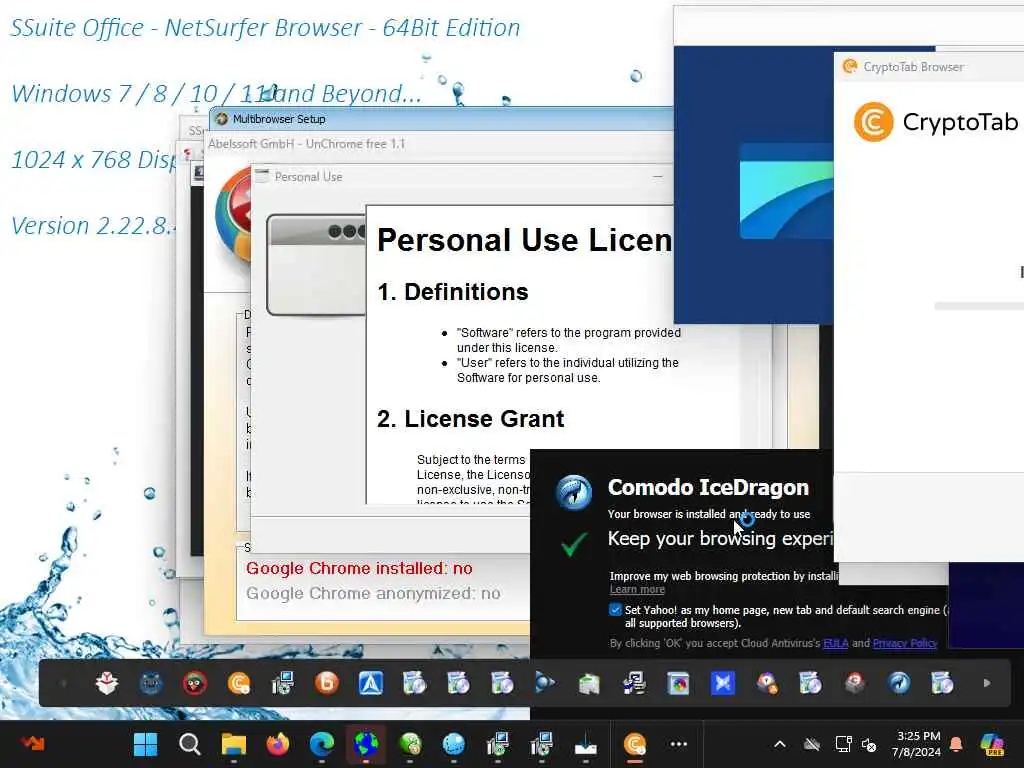Image resolution: width=1024 pixels, height=768 pixels.
Task: Launch the blue X square dock icon
Action: pyautogui.click(x=723, y=683)
